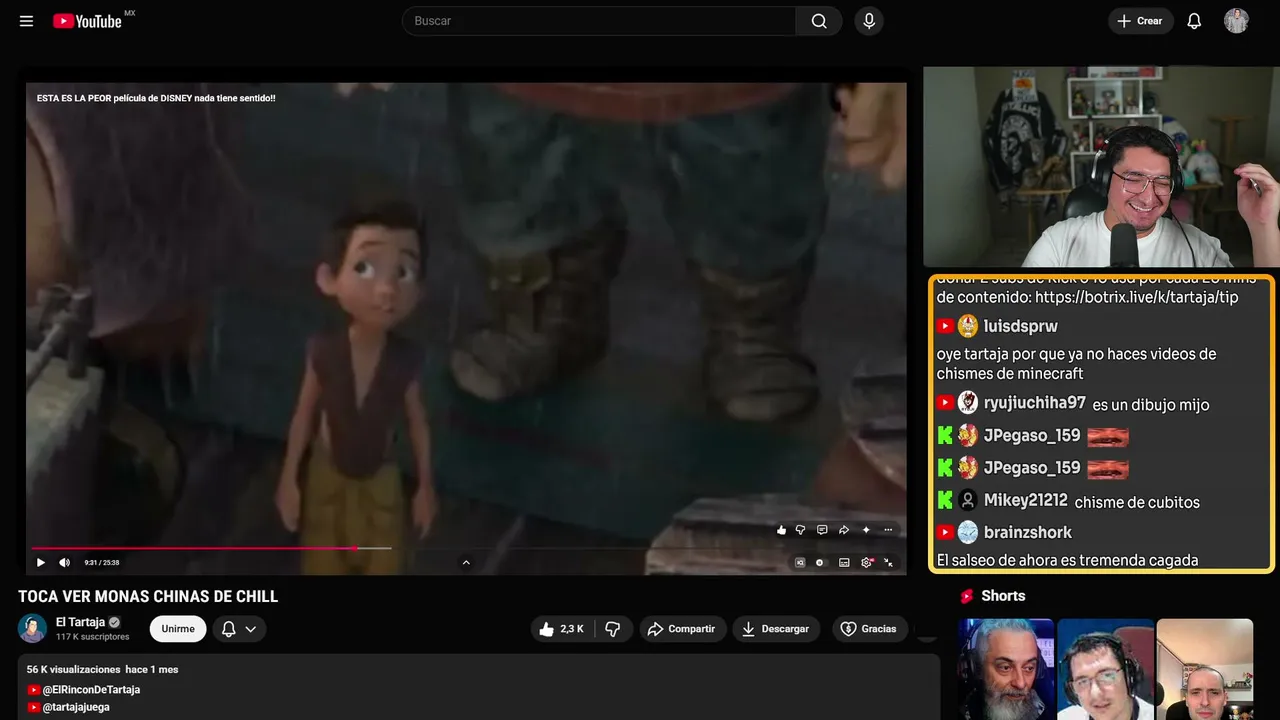Click chat username luisdsprw
The width and height of the screenshot is (1280, 720).
tap(1020, 326)
